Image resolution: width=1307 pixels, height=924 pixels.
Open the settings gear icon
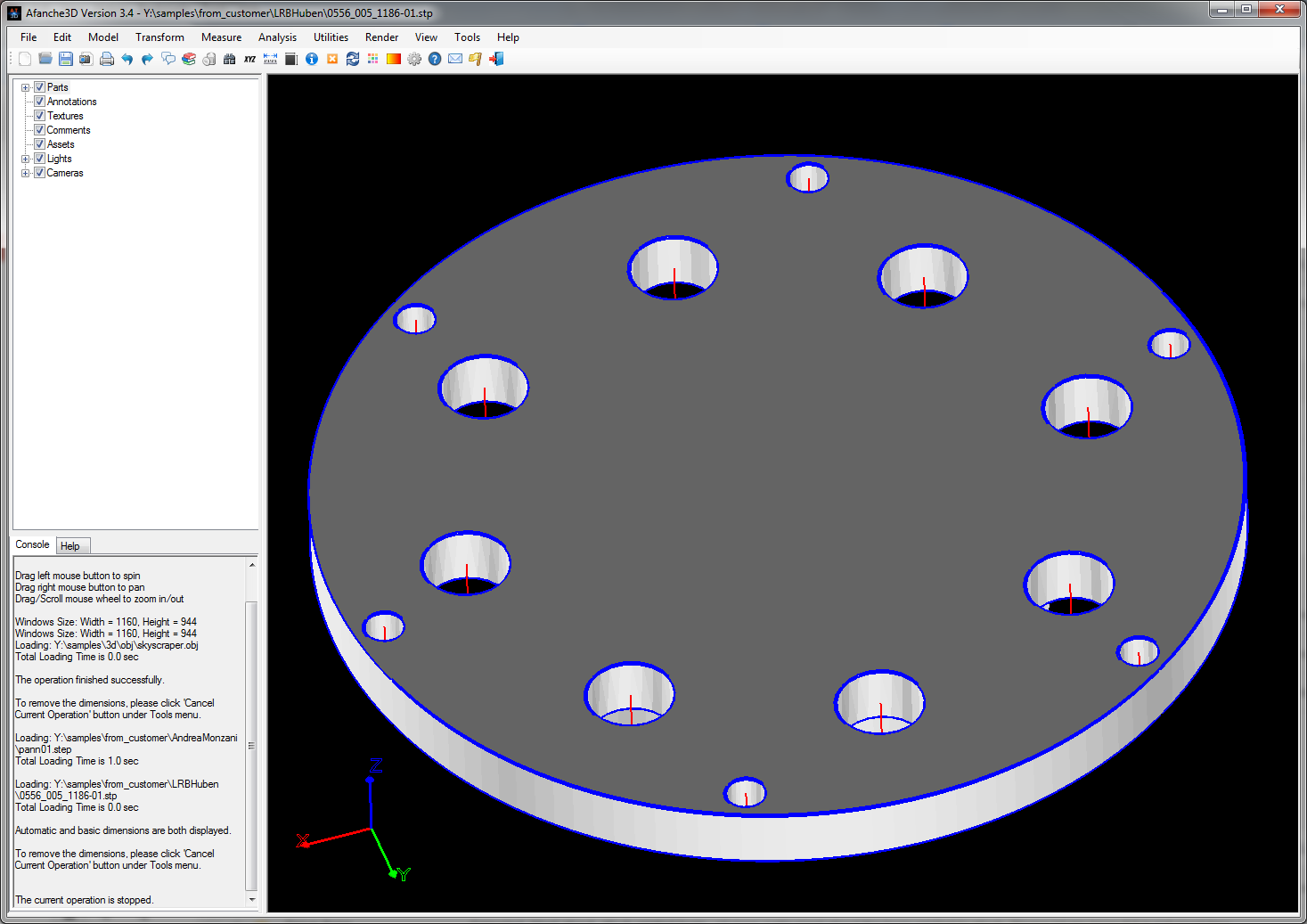click(x=414, y=60)
